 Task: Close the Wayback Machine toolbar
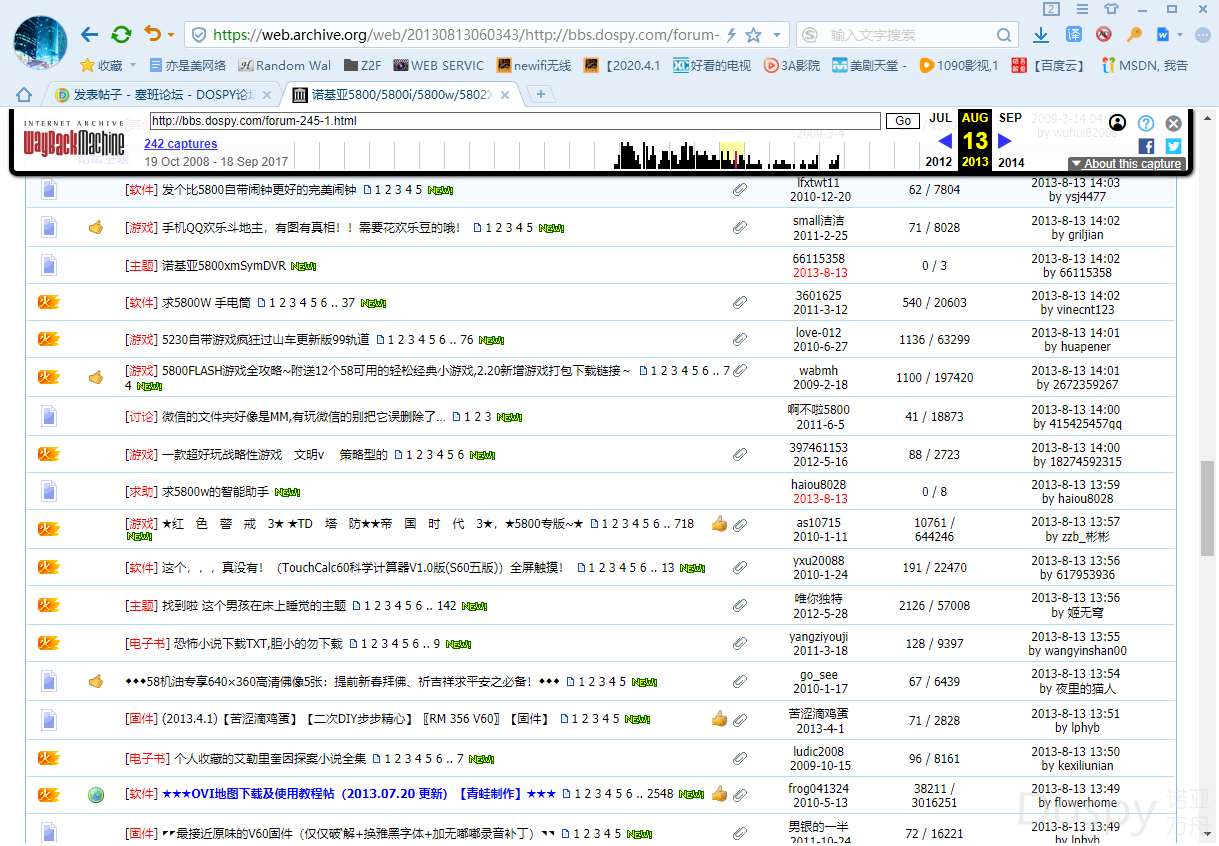(x=1174, y=123)
